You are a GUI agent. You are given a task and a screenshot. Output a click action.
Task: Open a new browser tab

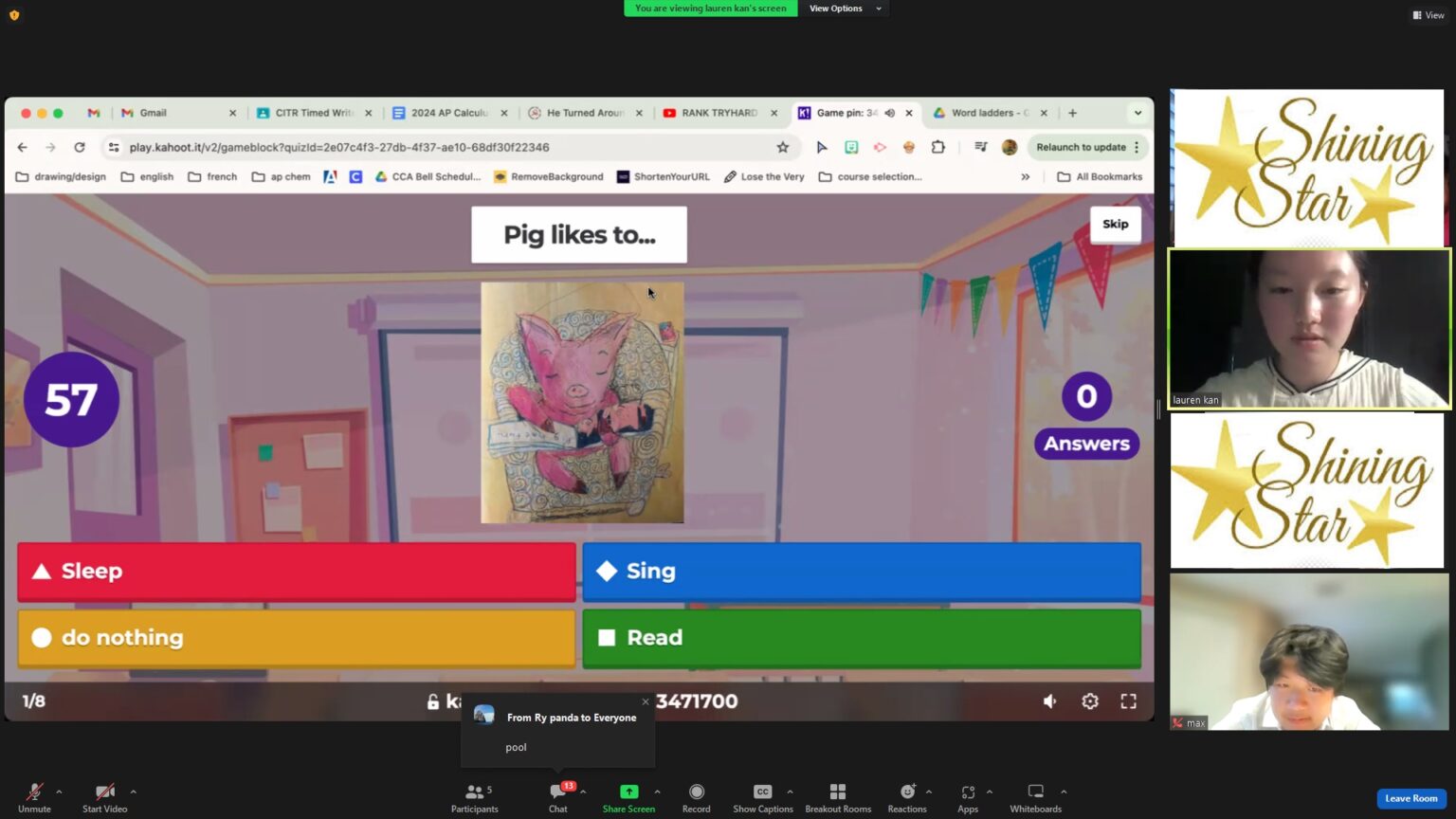(x=1073, y=113)
